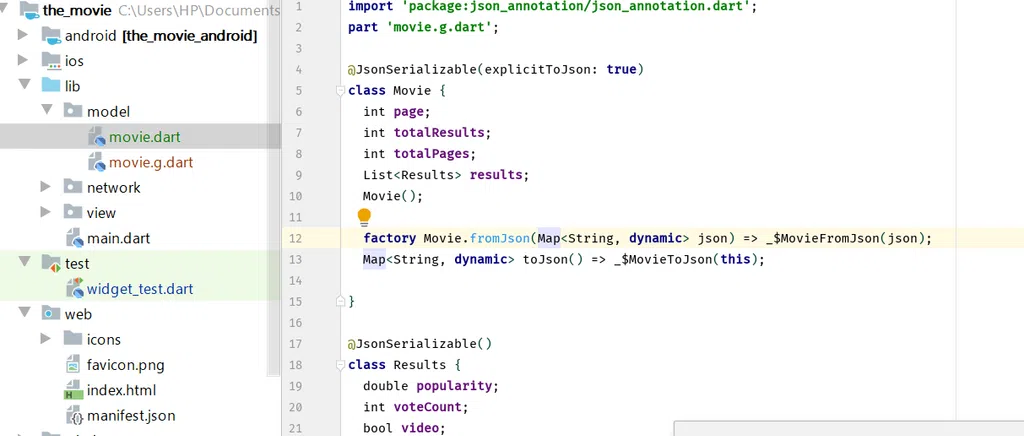Click the widget_test.dart file icon
The height and width of the screenshot is (436, 1024).
click(x=74, y=289)
